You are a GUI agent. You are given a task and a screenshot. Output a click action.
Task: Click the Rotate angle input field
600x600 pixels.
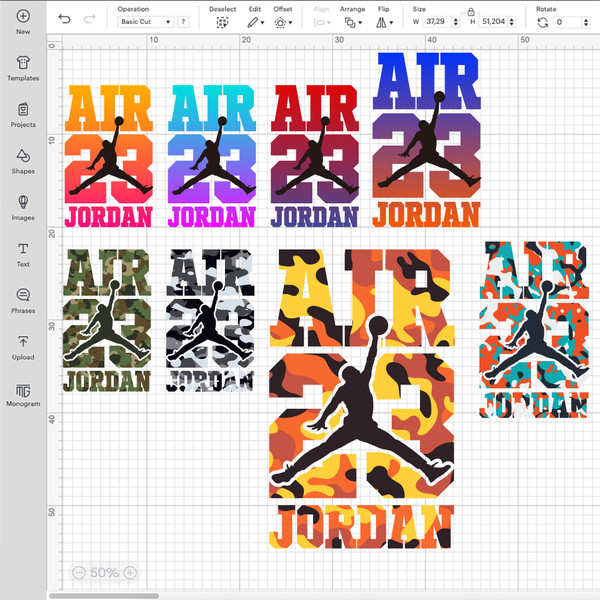(x=569, y=22)
